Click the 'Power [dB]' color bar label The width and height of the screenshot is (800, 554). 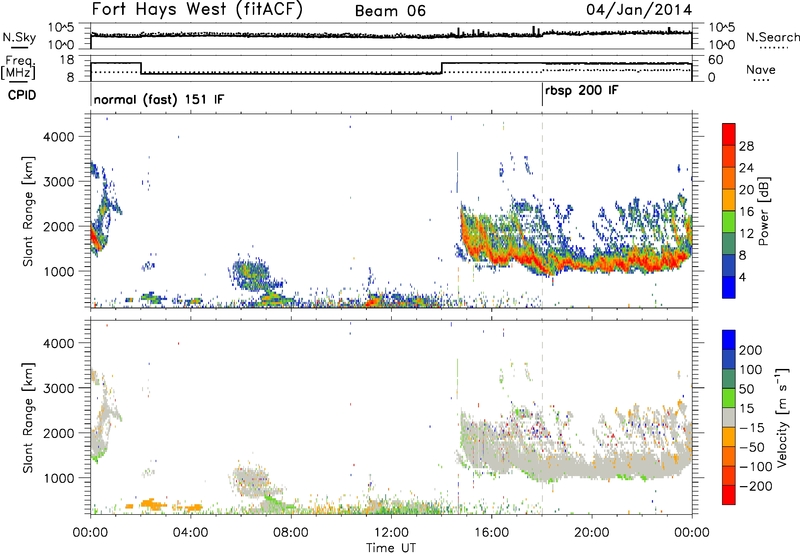[x=763, y=211]
